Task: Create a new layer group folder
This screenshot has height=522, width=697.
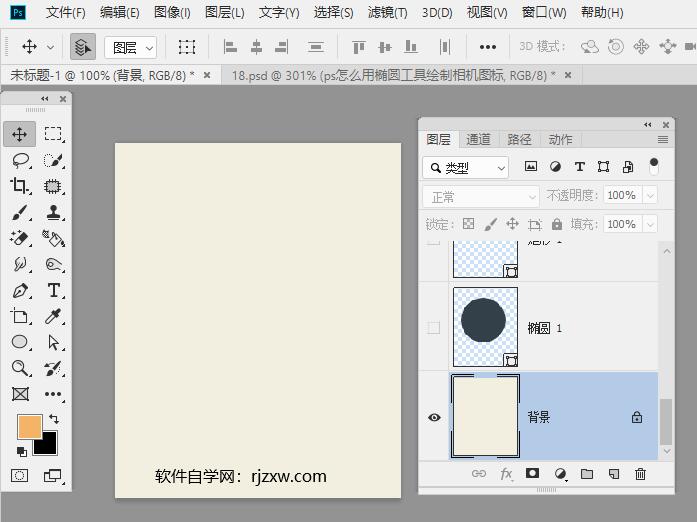Action: click(x=587, y=474)
